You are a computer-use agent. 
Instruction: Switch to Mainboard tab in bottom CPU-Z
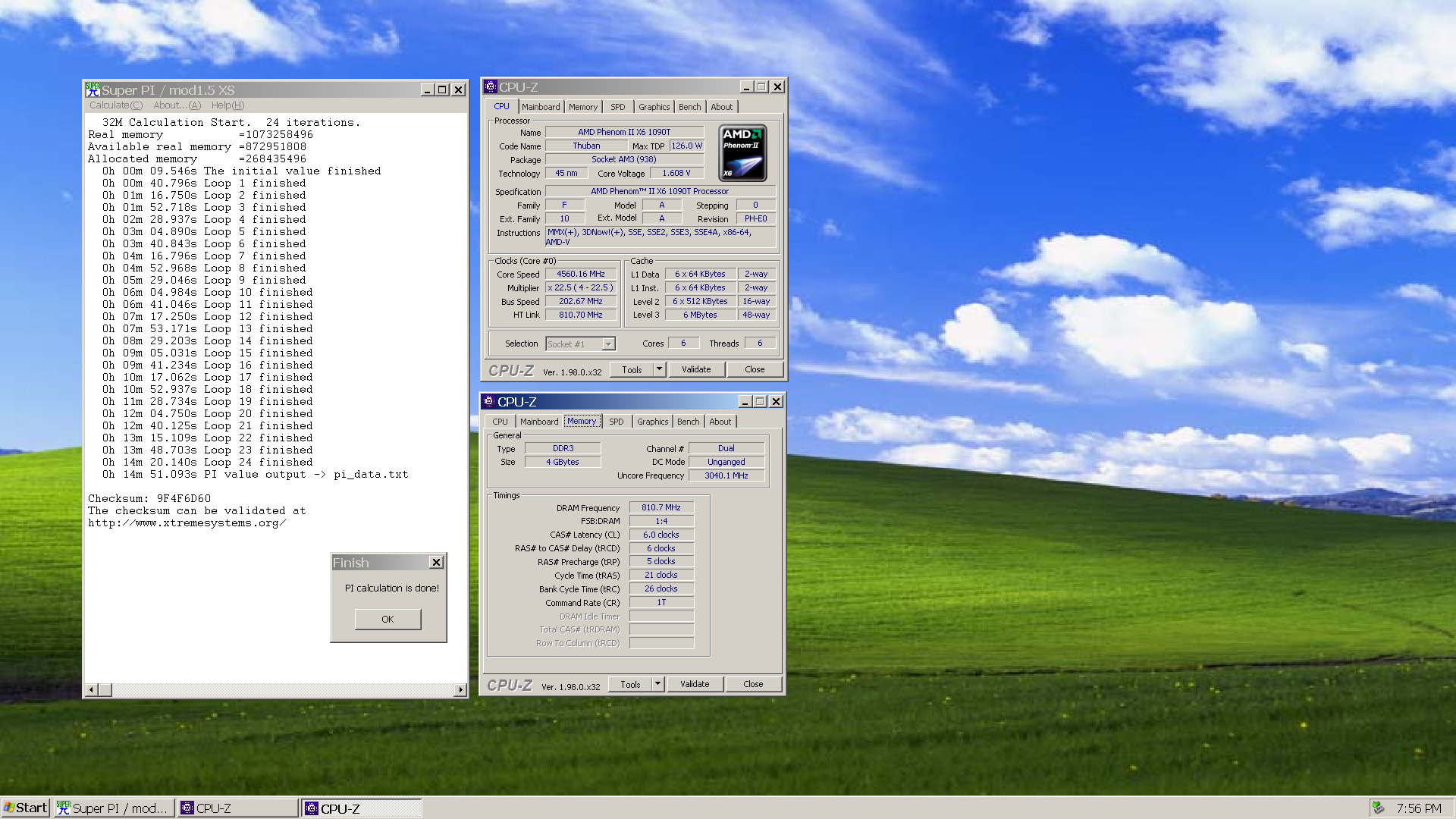pos(539,422)
